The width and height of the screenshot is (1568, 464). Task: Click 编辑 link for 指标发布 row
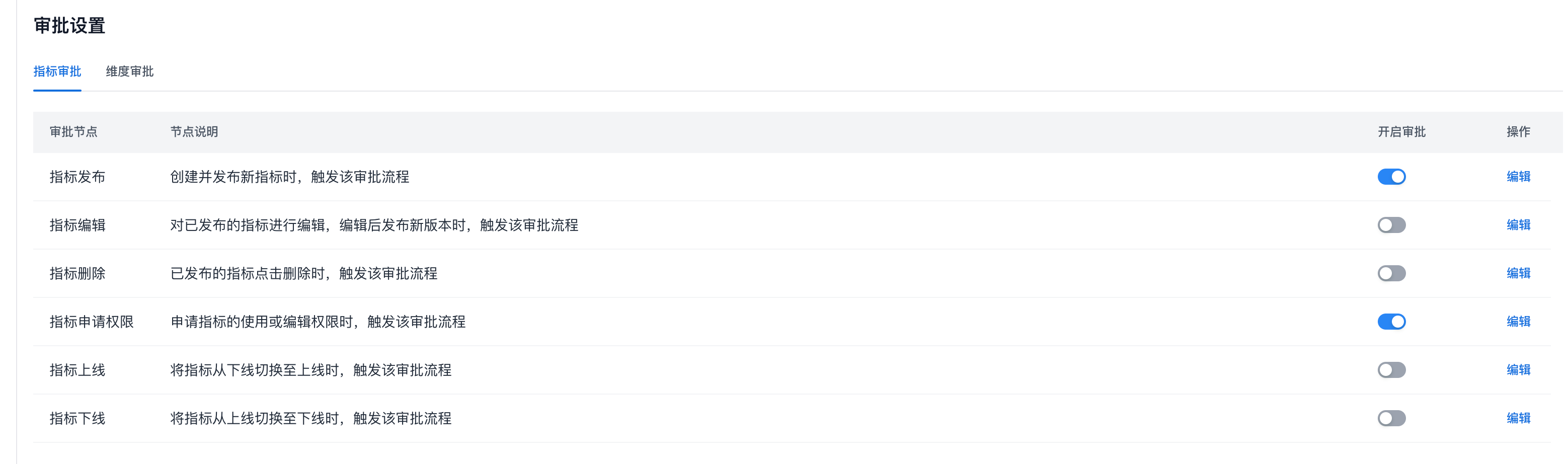[1518, 177]
